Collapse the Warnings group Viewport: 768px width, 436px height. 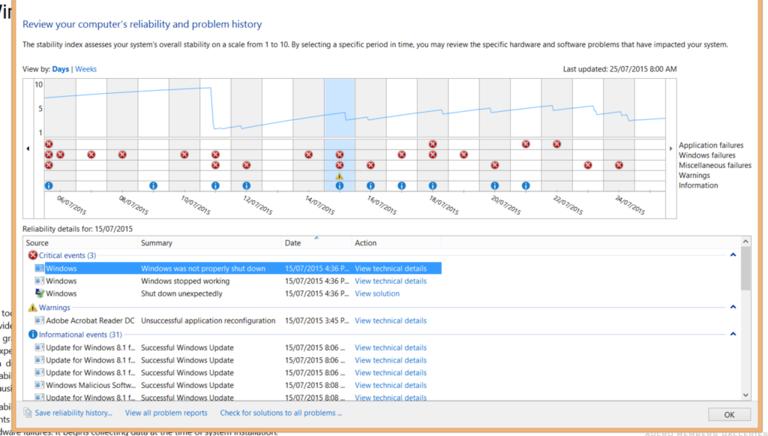coord(733,308)
